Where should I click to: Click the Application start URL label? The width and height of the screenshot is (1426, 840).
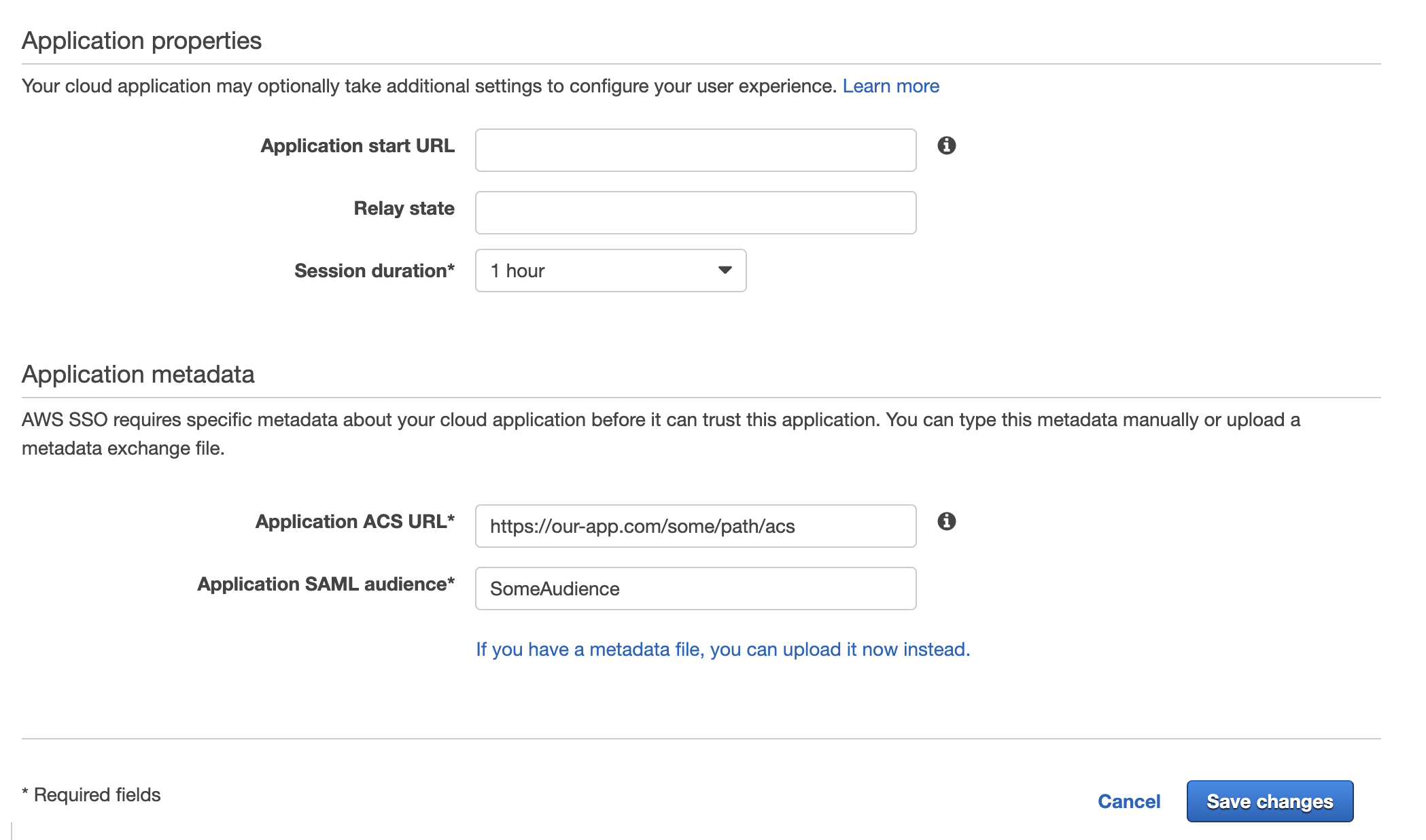358,146
